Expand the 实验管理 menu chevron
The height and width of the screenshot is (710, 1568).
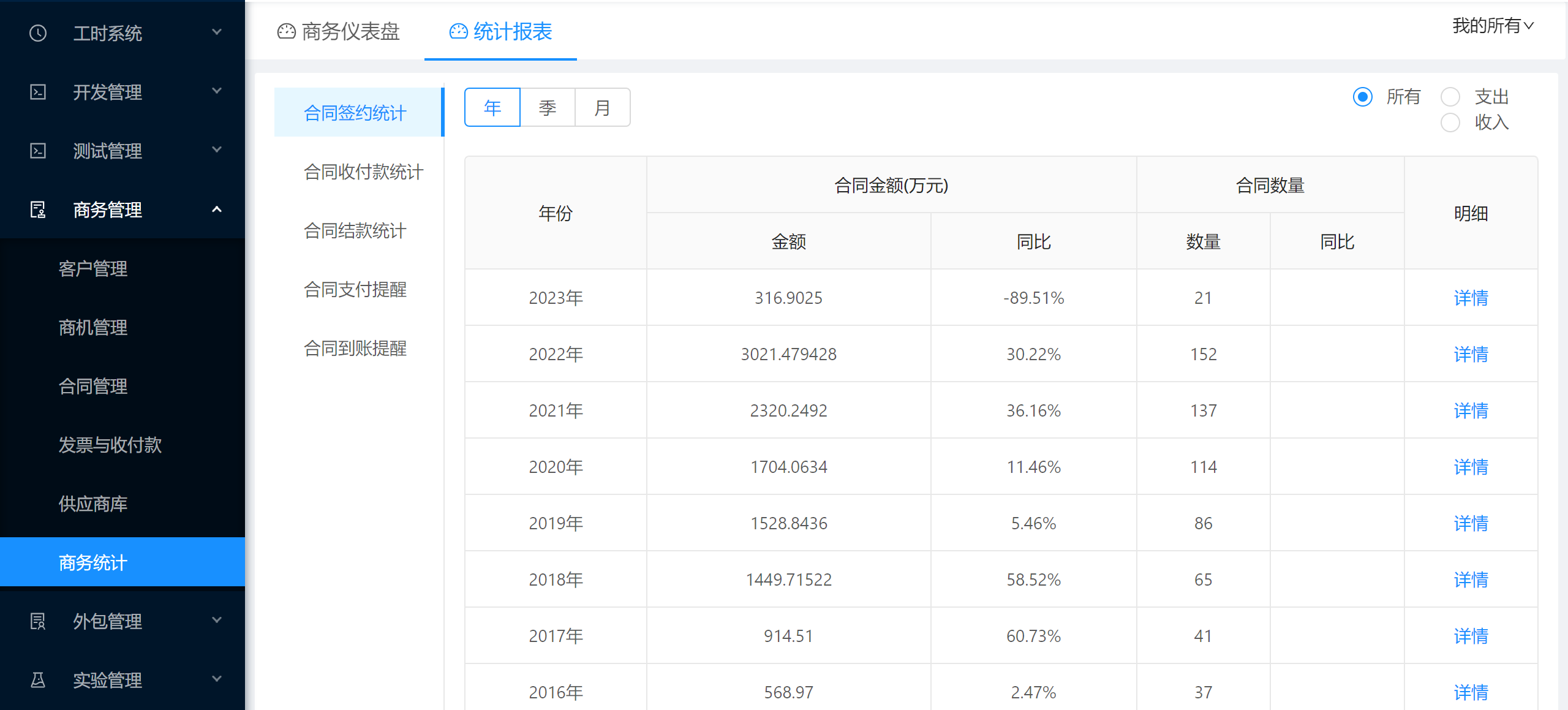click(x=216, y=679)
